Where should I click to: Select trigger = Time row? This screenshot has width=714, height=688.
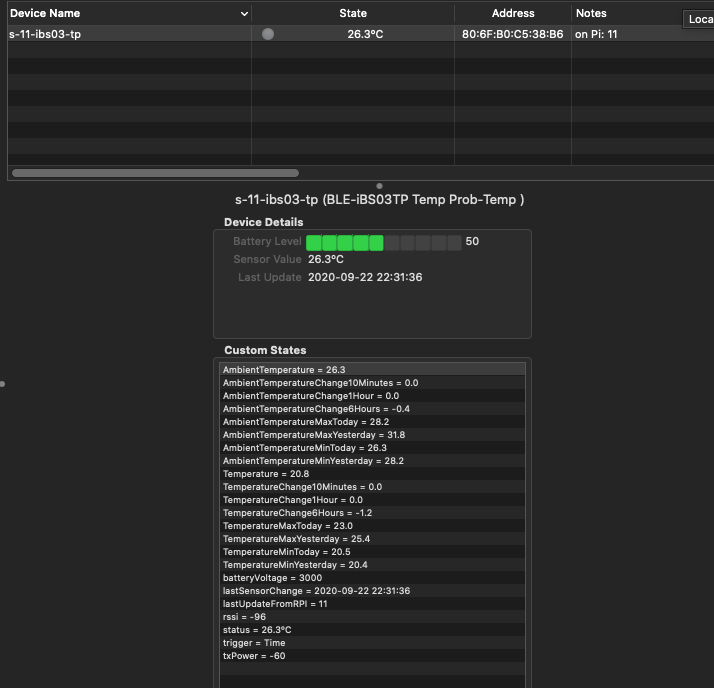[x=372, y=642]
